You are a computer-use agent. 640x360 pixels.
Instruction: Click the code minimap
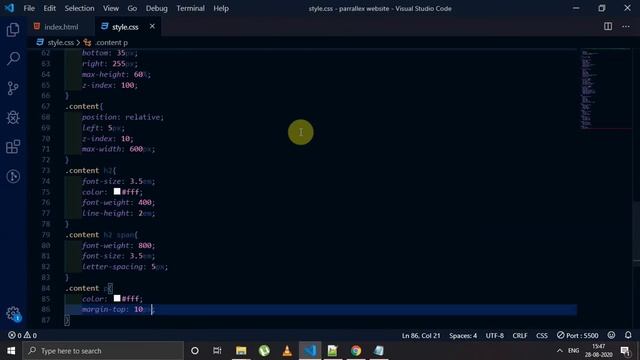pos(605,89)
